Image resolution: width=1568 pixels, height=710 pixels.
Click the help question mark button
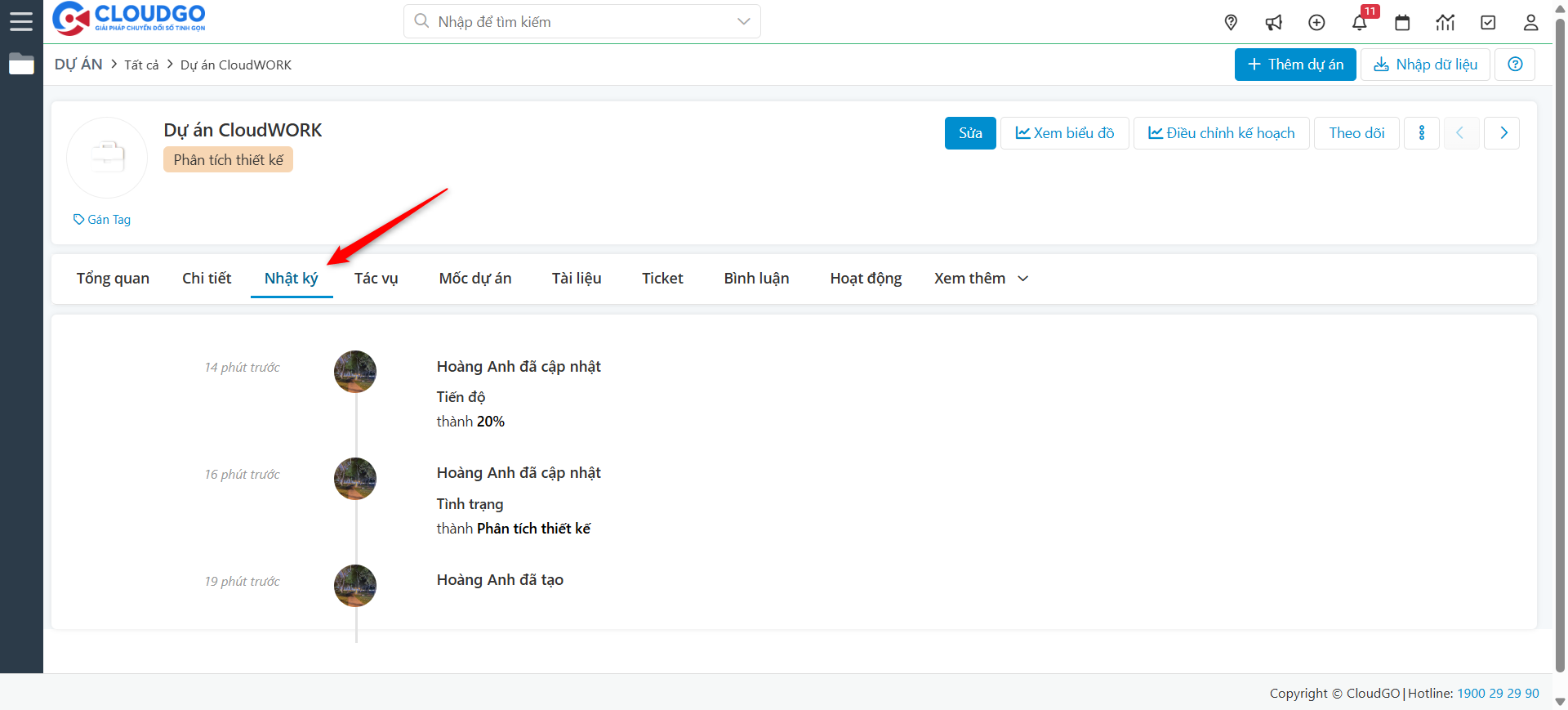(x=1515, y=65)
